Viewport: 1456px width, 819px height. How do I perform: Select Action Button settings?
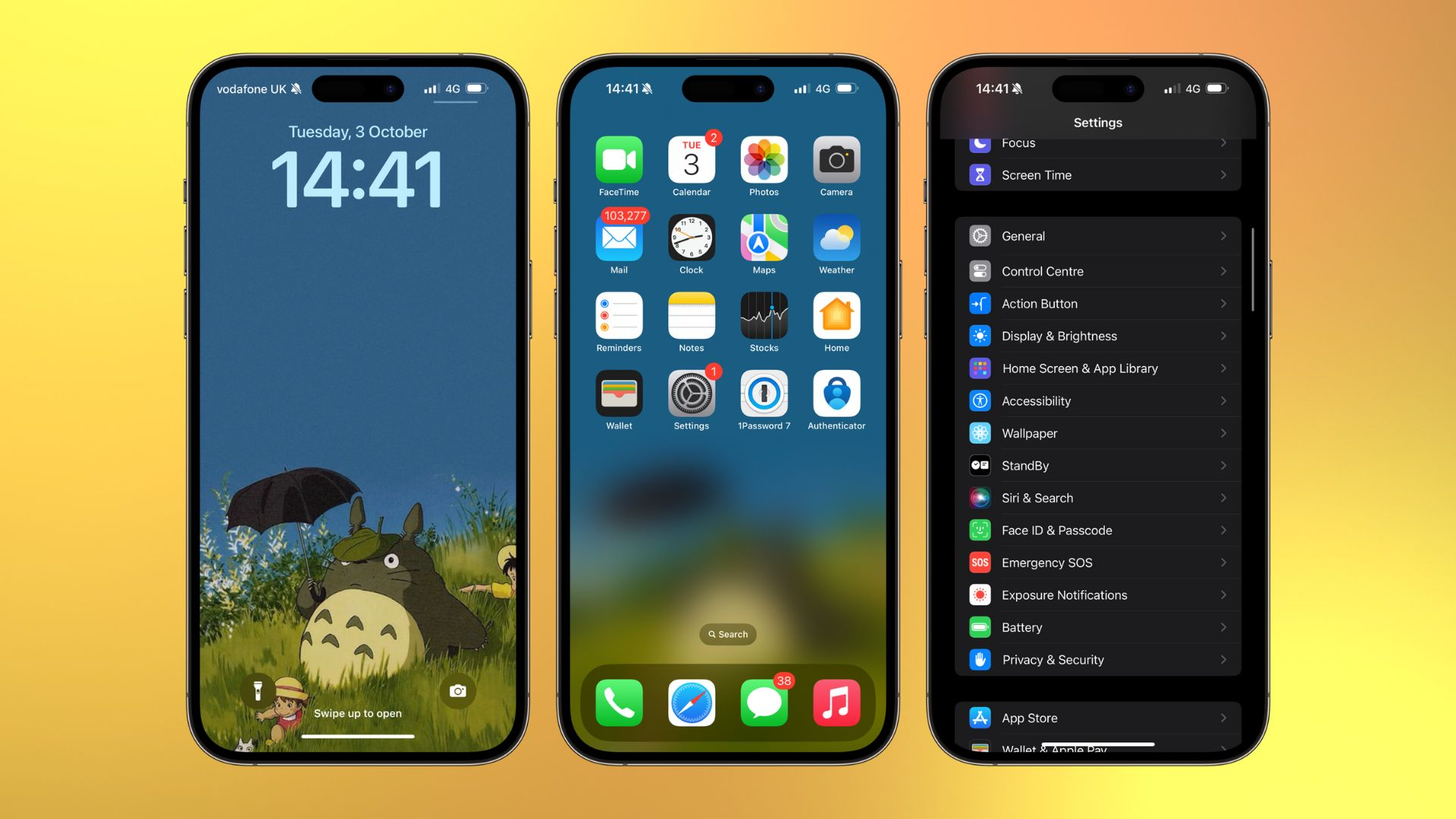click(1098, 303)
